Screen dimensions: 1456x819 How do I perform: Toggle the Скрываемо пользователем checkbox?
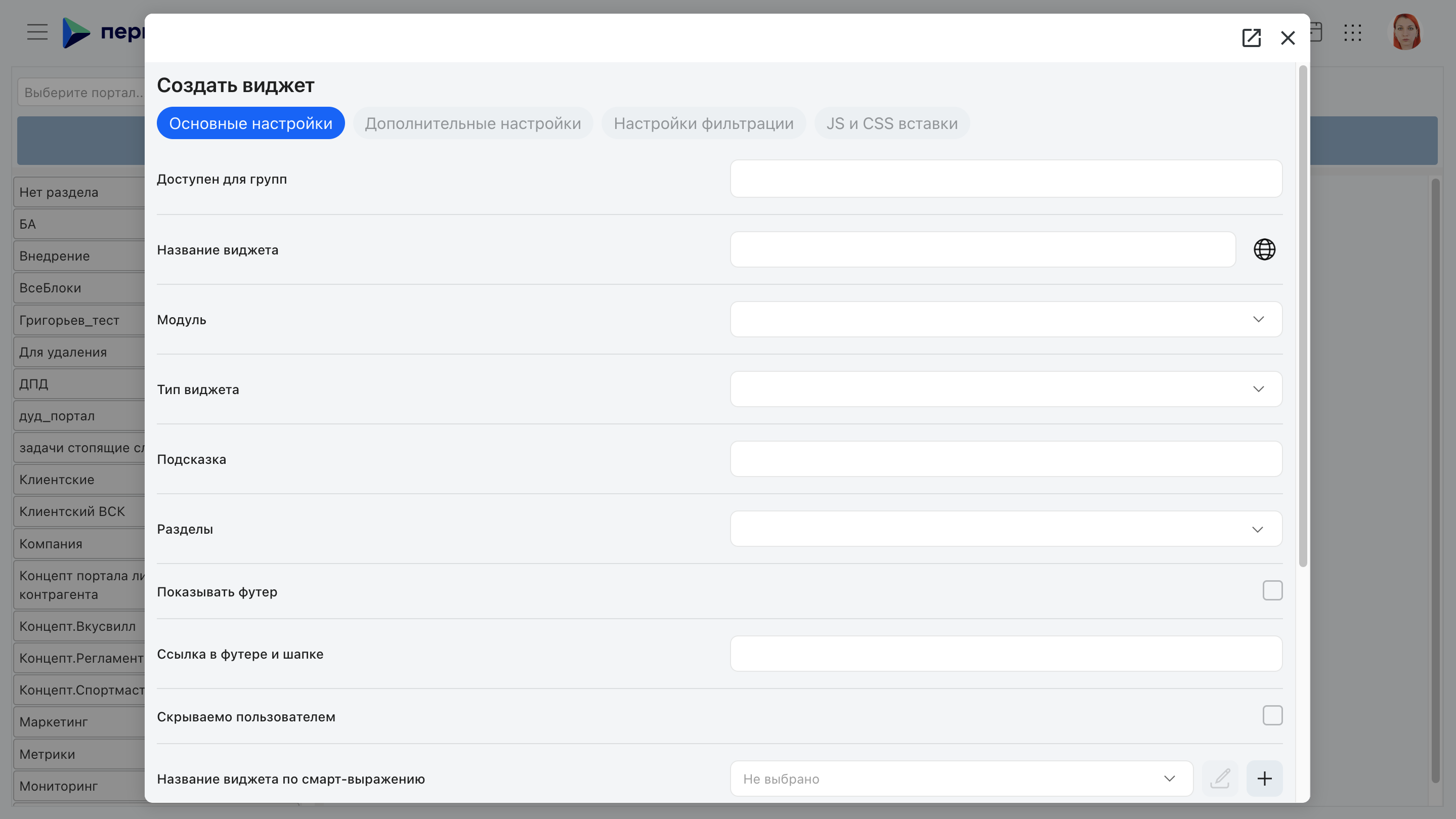pos(1272,716)
